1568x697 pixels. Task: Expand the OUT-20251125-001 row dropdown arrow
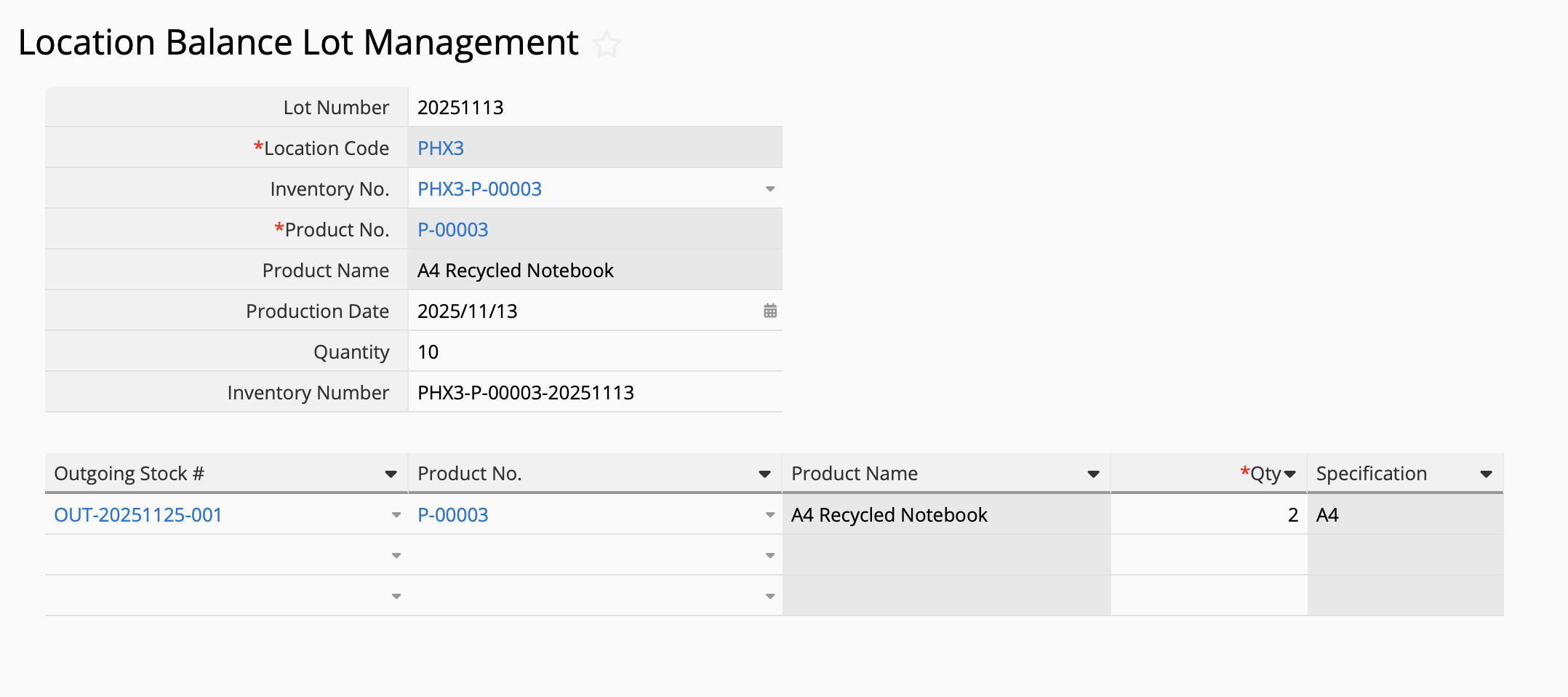[x=396, y=515]
